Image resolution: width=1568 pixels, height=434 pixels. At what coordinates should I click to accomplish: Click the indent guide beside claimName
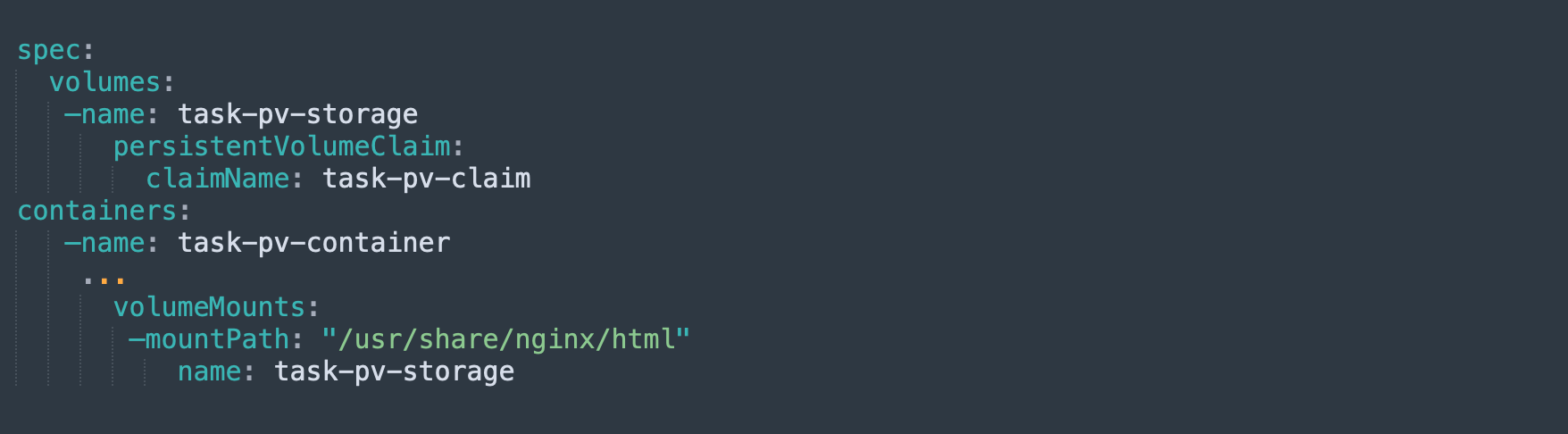pyautogui.click(x=113, y=179)
